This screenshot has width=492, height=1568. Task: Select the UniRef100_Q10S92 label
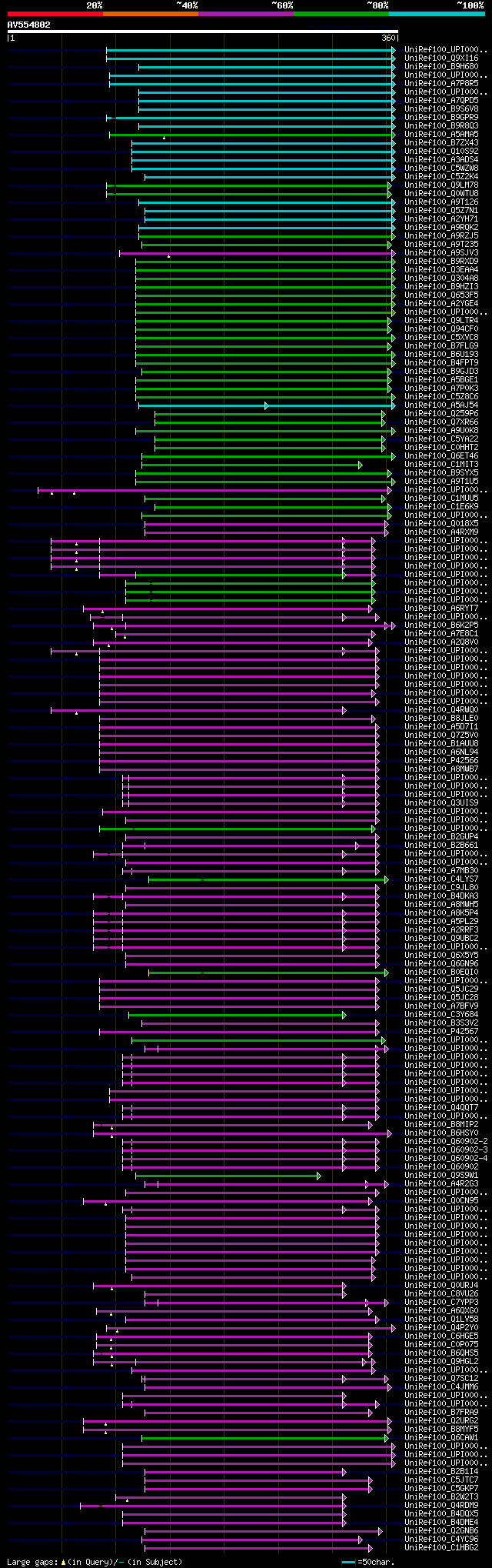pyautogui.click(x=441, y=151)
